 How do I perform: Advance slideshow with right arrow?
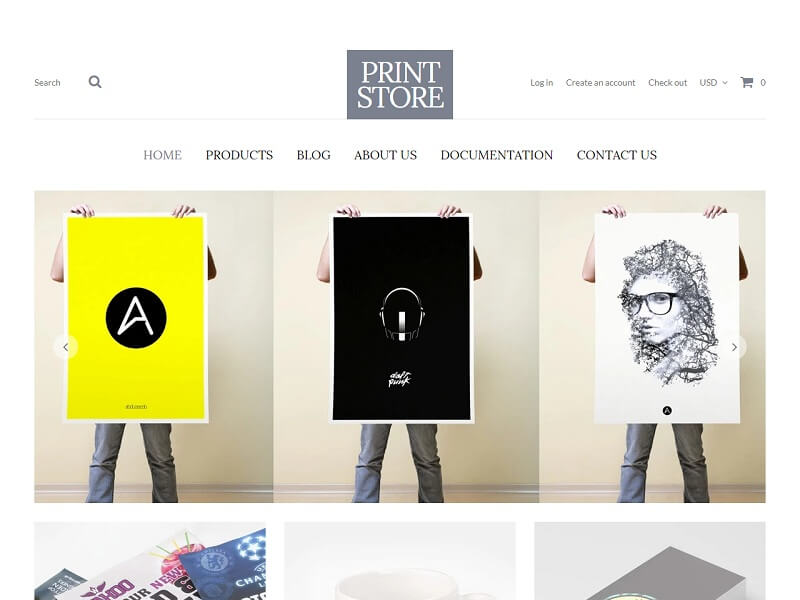[734, 347]
